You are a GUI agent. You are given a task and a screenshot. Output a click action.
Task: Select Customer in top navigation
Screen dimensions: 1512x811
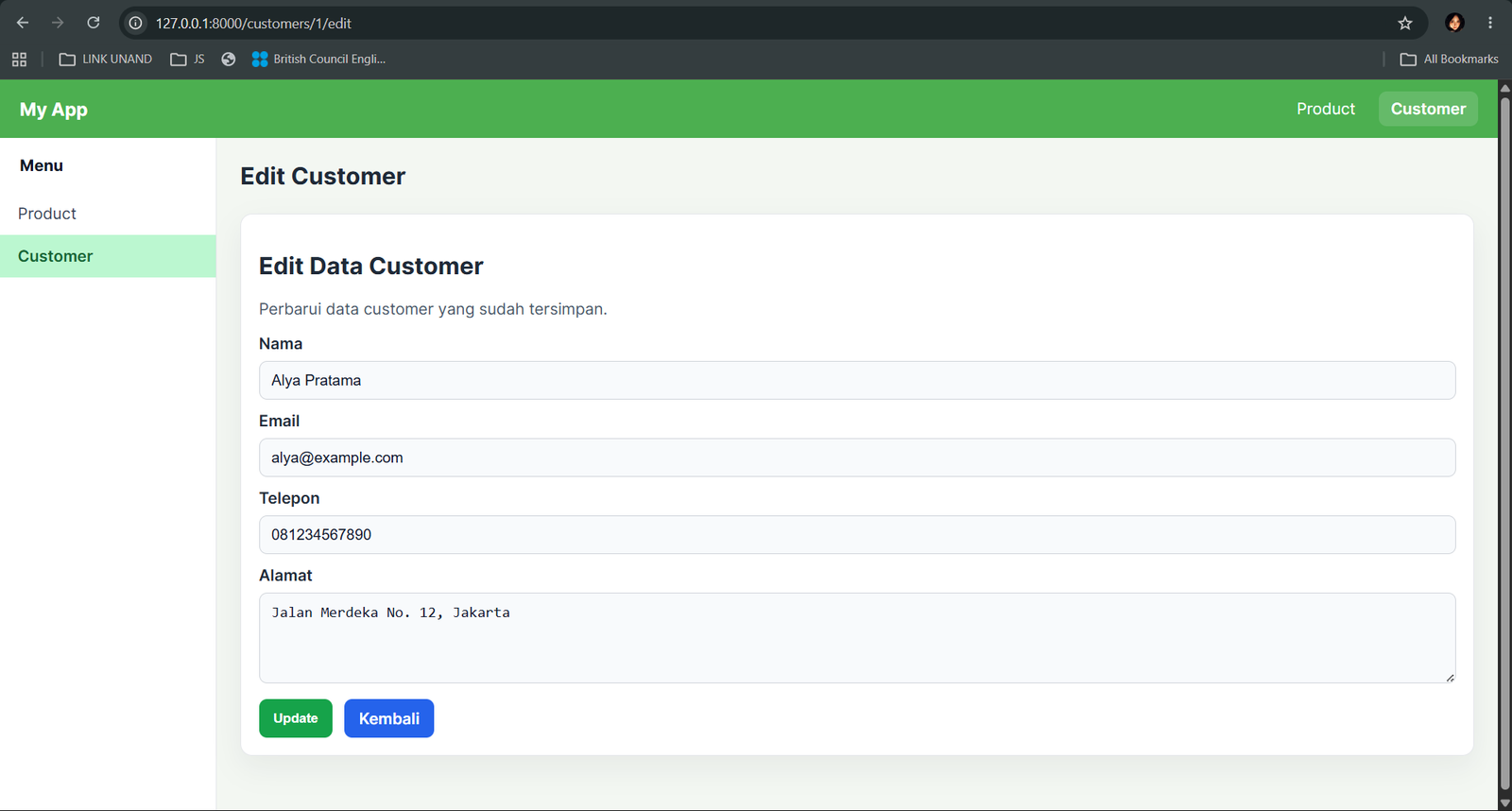(x=1428, y=109)
